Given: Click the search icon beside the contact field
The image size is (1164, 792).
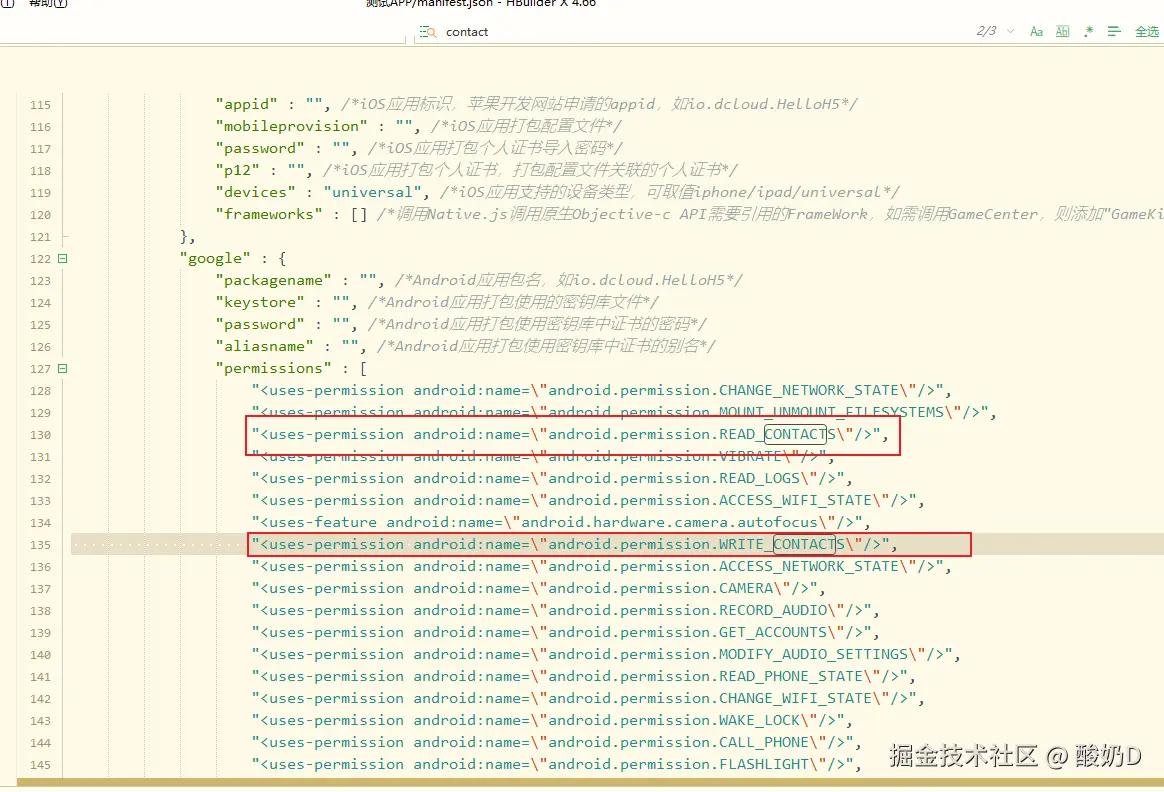Looking at the screenshot, I should click(x=428, y=32).
